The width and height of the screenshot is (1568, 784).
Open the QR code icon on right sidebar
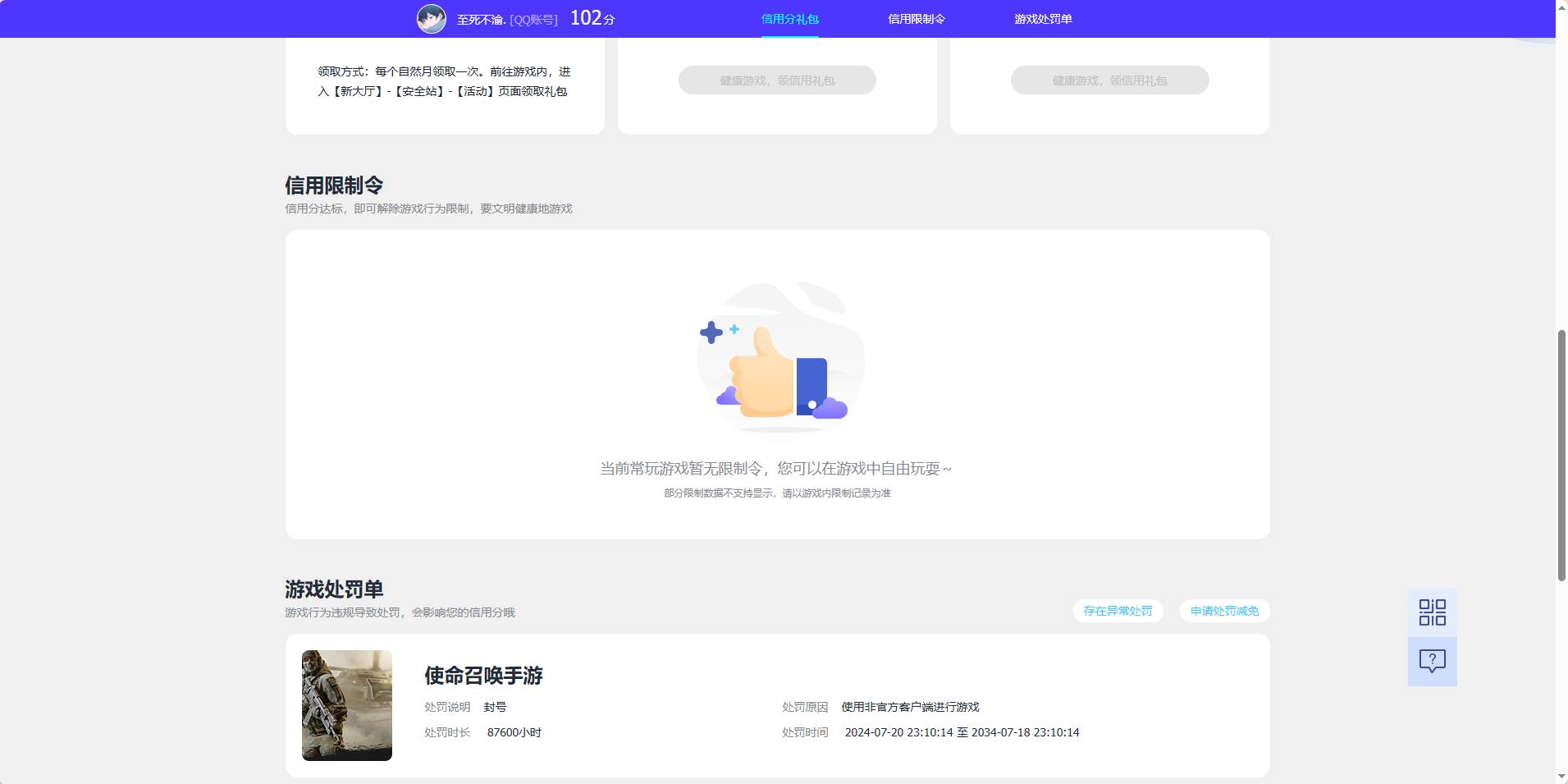tap(1432, 612)
